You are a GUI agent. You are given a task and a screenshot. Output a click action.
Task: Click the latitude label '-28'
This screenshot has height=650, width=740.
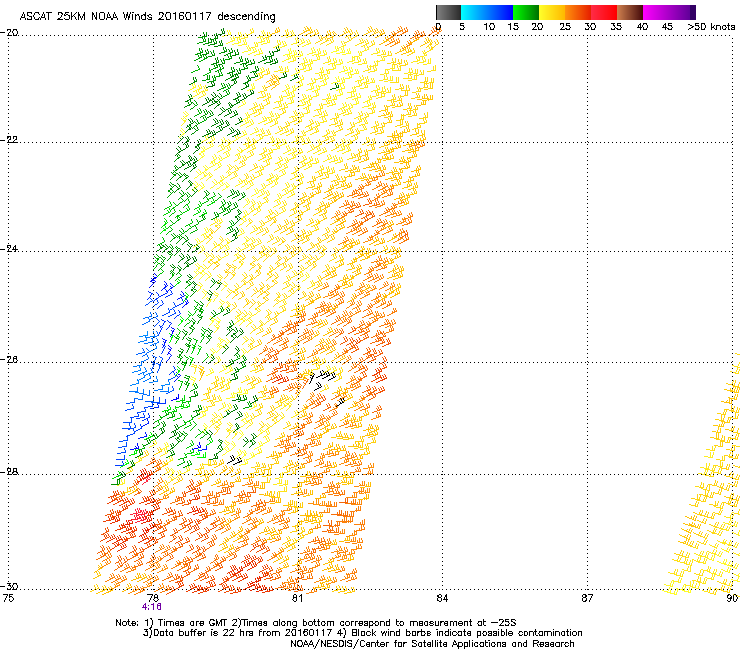click(x=9, y=472)
